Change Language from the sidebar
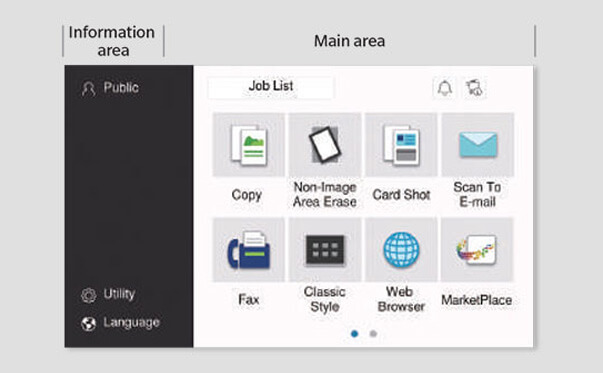This screenshot has width=603, height=373. point(120,323)
